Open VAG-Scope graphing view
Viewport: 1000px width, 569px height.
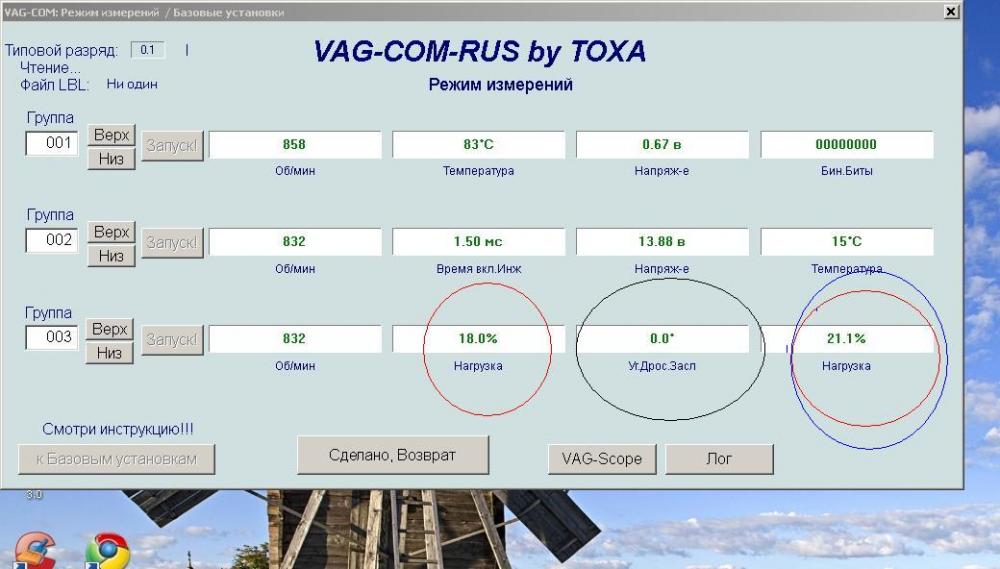601,459
